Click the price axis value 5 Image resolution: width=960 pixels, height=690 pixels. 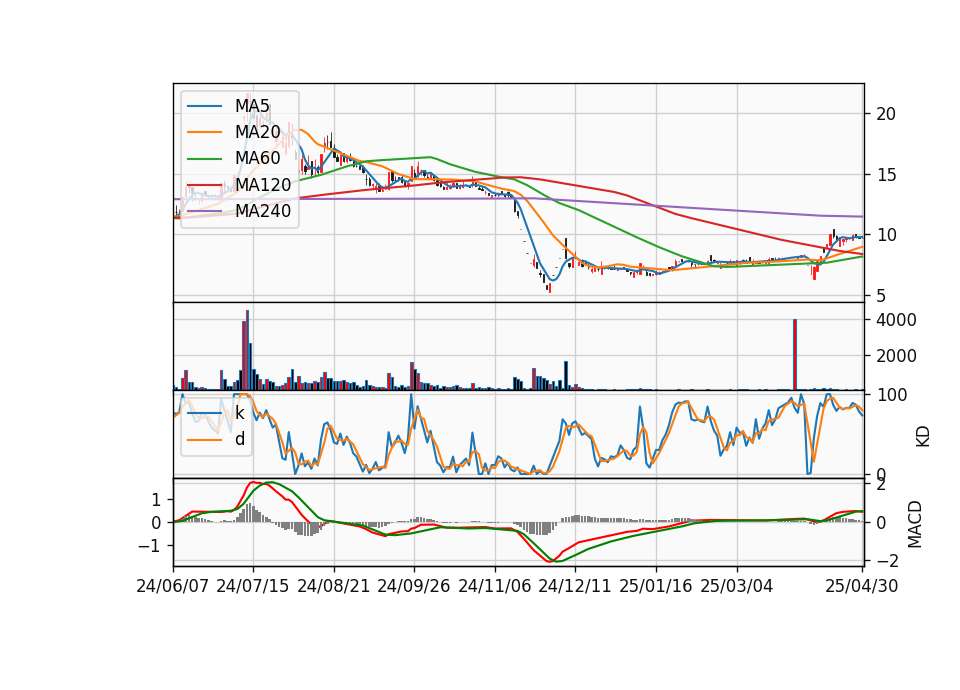pyautogui.click(x=881, y=296)
